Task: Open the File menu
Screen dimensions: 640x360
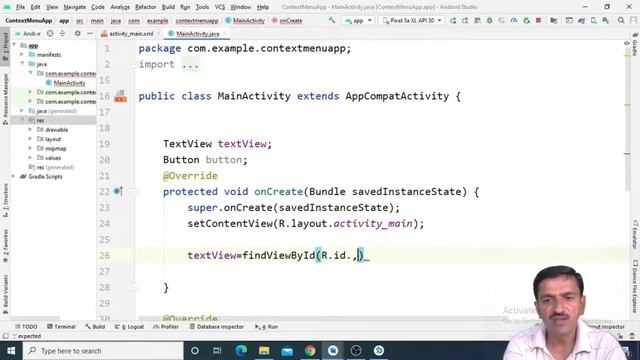Action: click(x=20, y=7)
